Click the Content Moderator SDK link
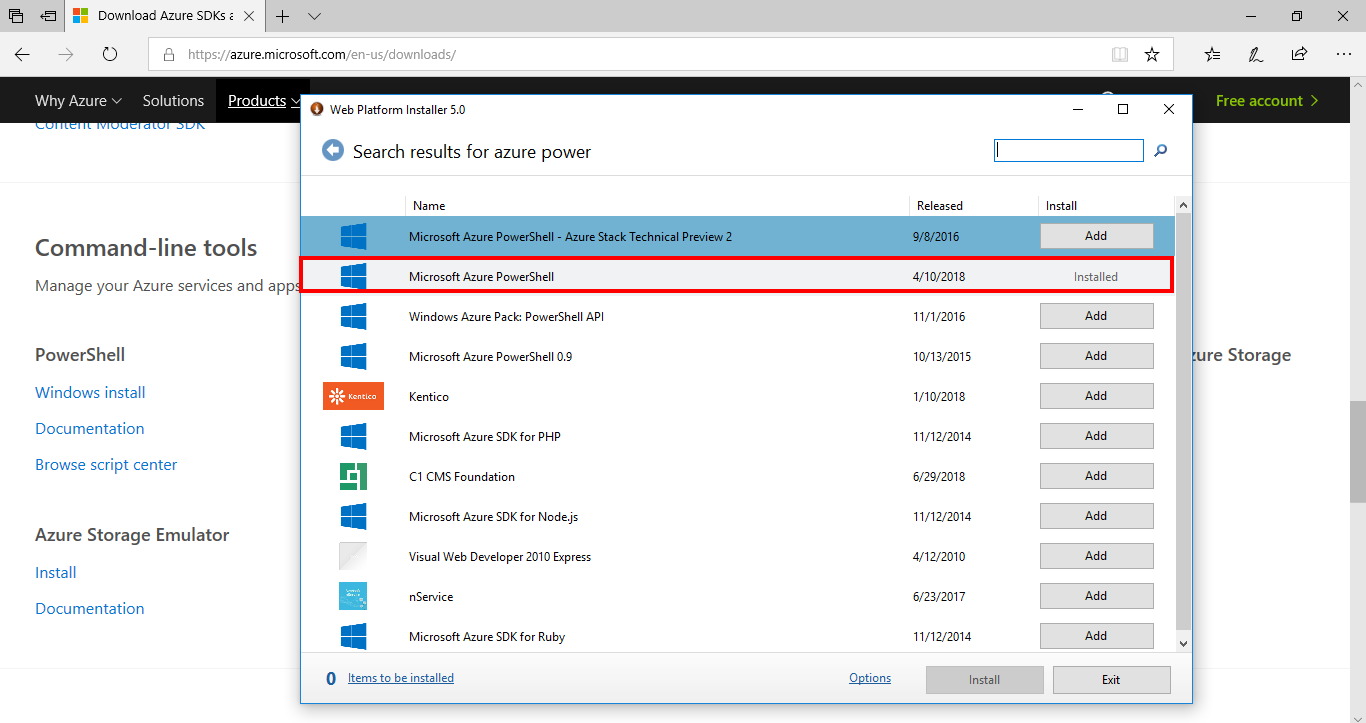This screenshot has width=1366, height=723. [120, 124]
